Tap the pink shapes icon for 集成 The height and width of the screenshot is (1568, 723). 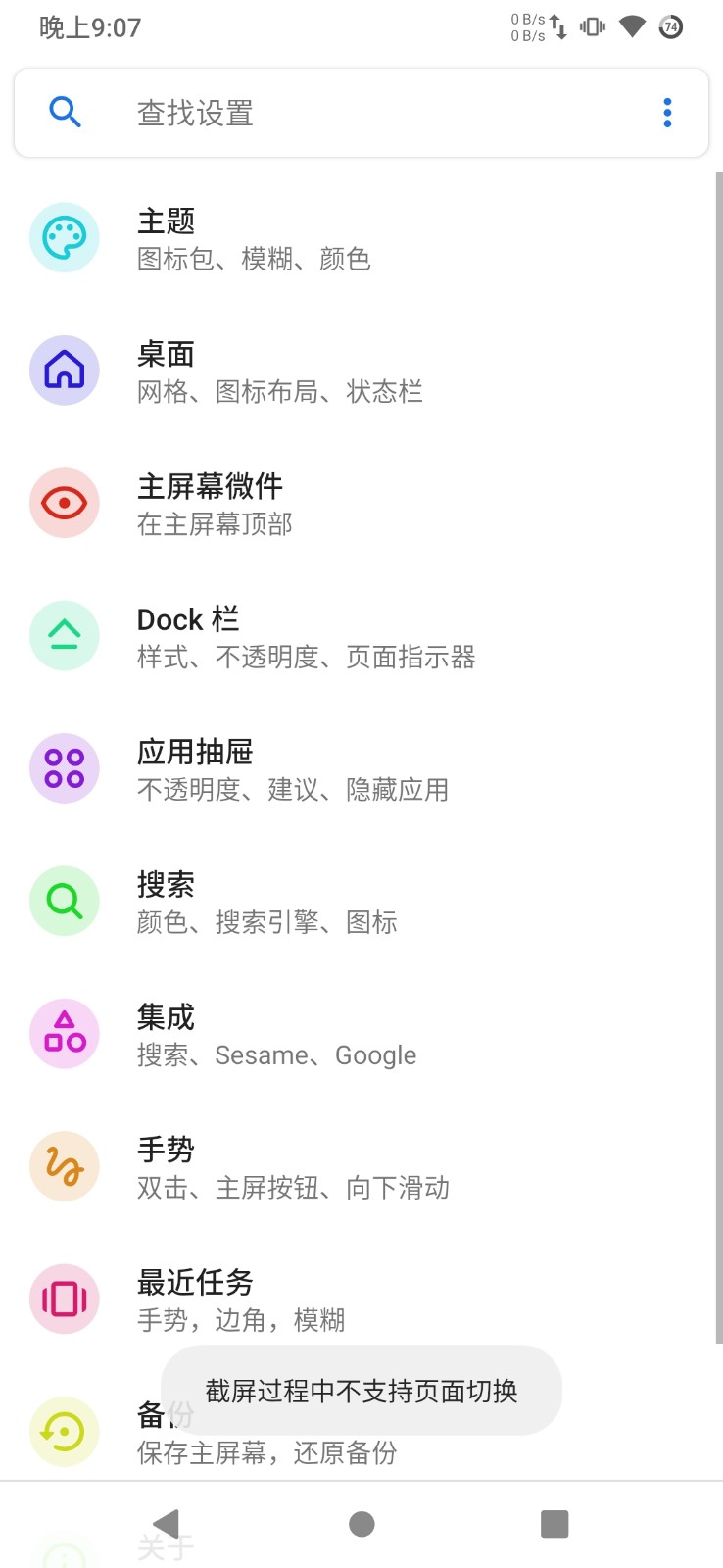[65, 1034]
